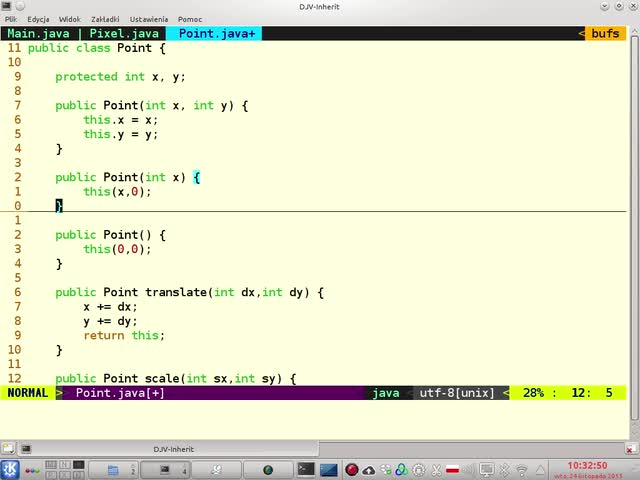The height and width of the screenshot is (480, 640).
Task: Open the cloud upload tray icon
Action: click(369, 470)
